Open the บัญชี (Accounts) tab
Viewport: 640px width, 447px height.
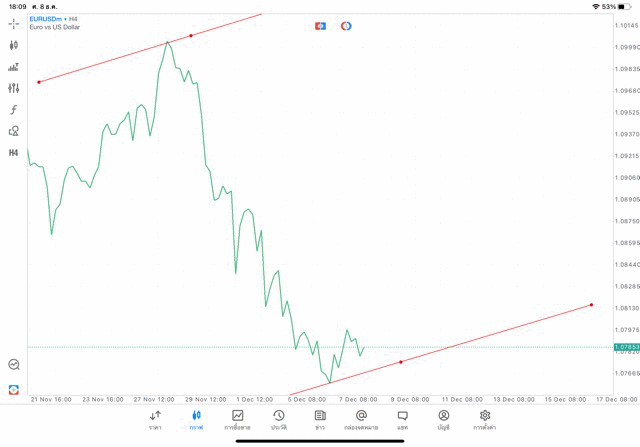[x=443, y=419]
